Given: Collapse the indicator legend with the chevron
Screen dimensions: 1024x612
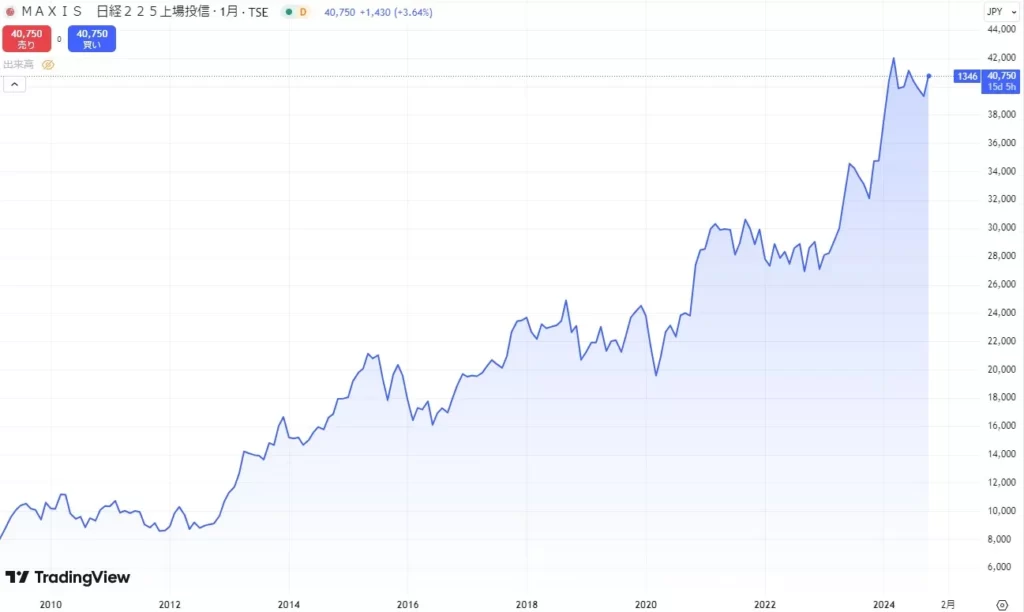Looking at the screenshot, I should click(14, 84).
